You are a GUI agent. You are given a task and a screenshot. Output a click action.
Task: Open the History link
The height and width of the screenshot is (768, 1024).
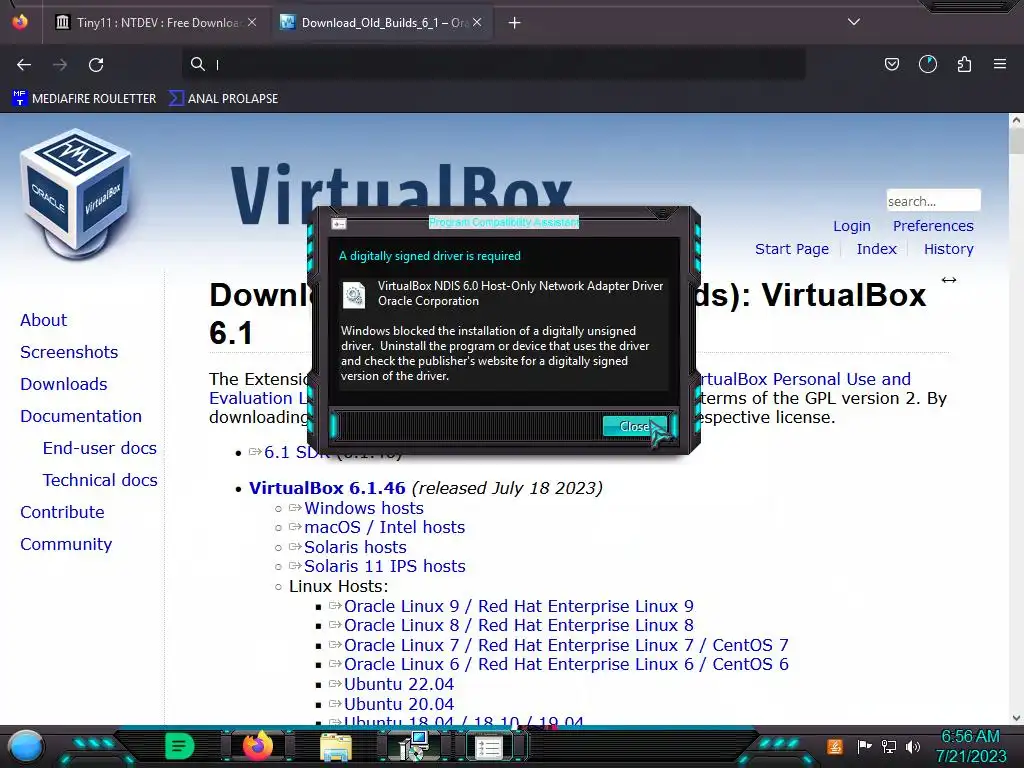point(948,249)
